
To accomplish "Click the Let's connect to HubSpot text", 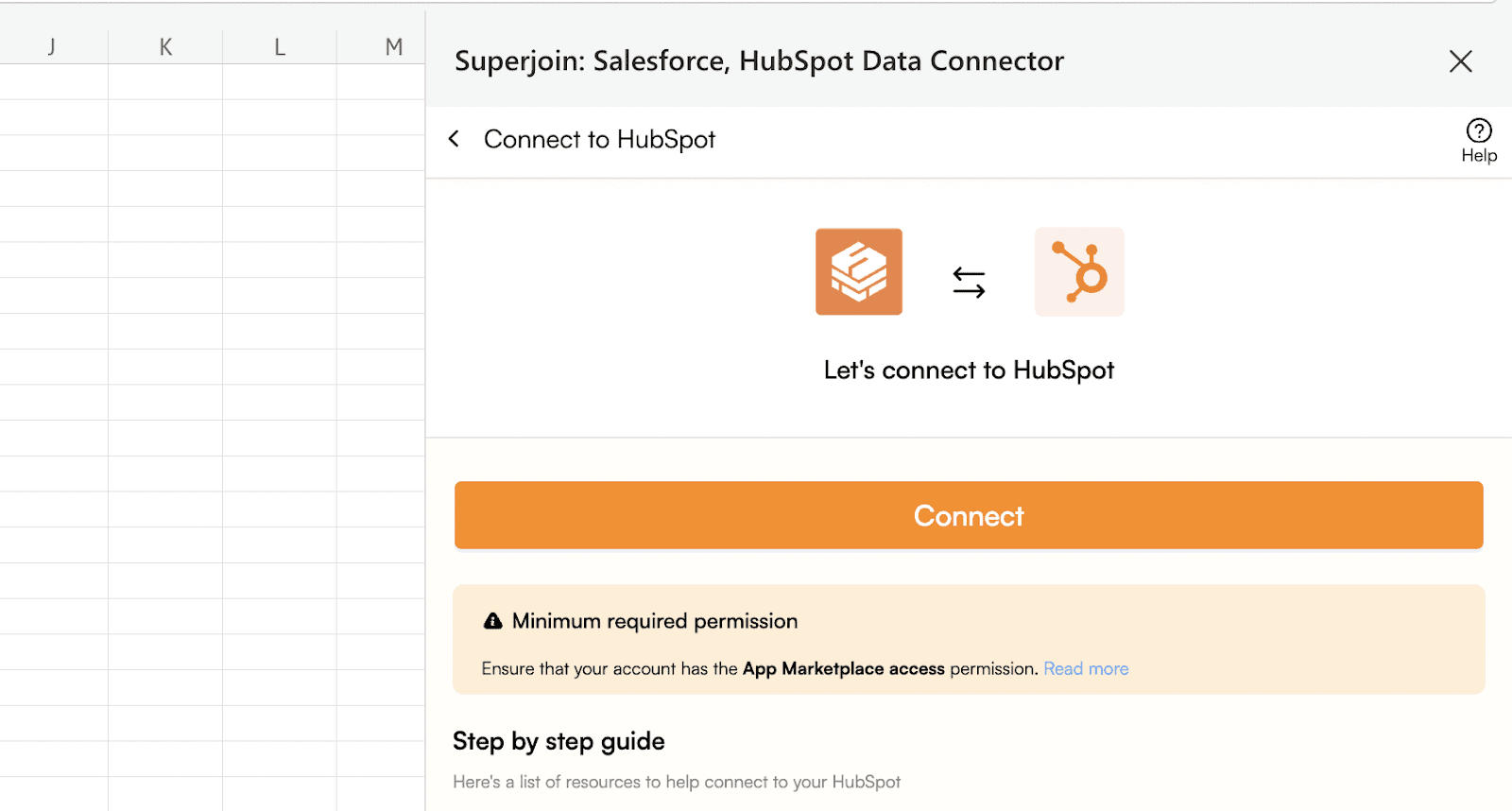I will 969,370.
